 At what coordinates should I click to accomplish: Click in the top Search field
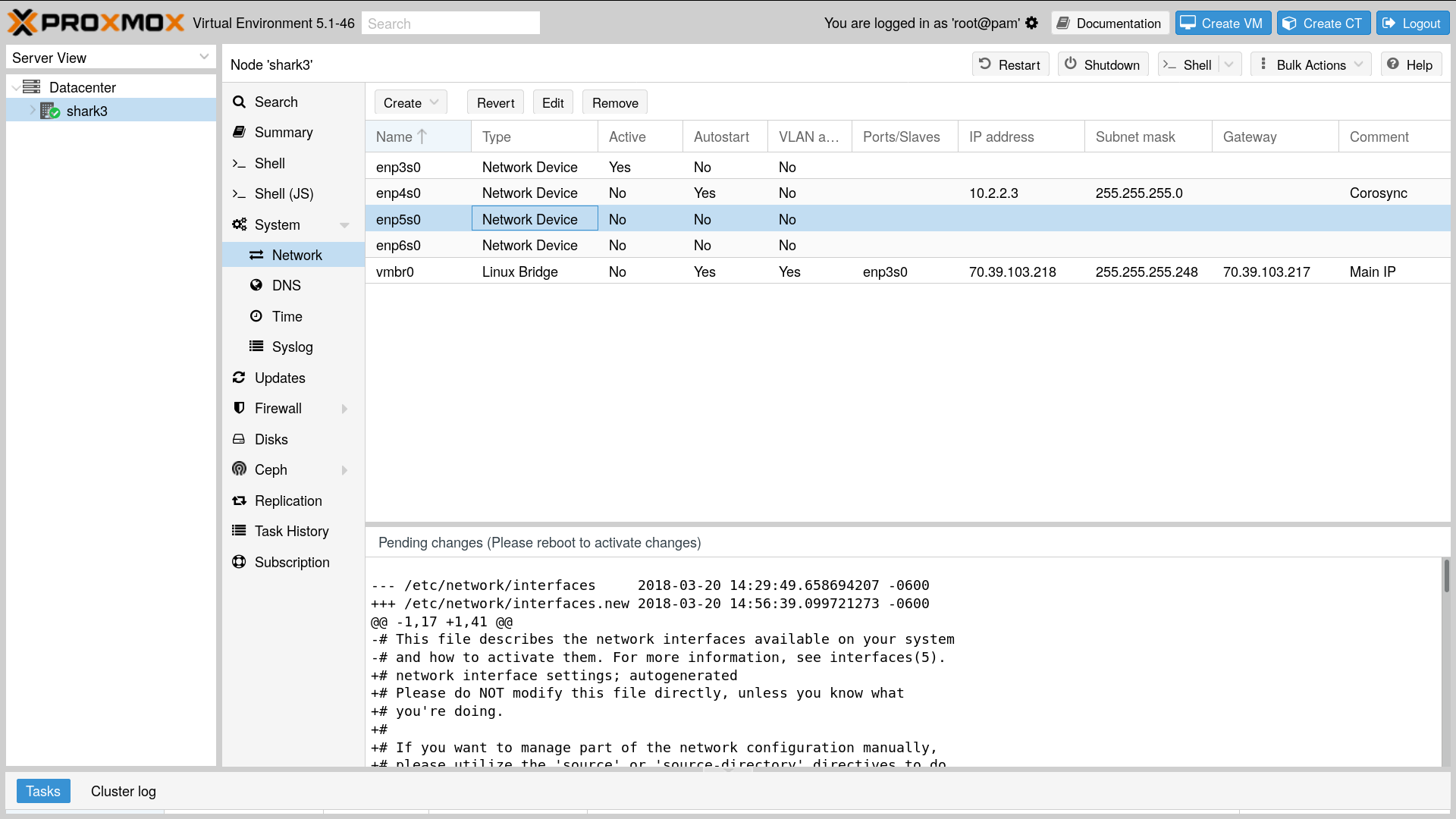click(x=450, y=24)
